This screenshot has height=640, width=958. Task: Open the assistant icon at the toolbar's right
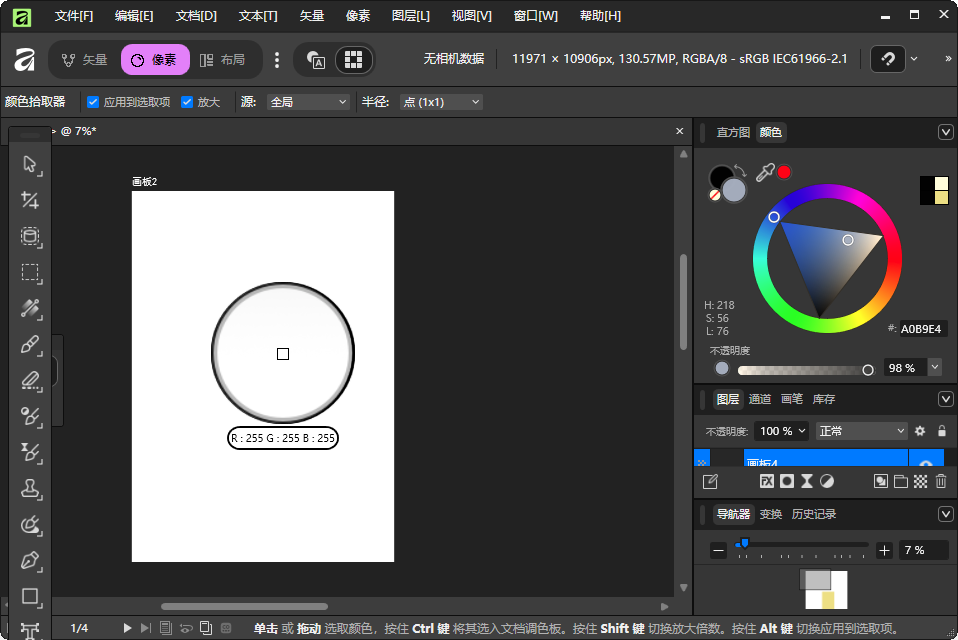pyautogui.click(x=888, y=59)
